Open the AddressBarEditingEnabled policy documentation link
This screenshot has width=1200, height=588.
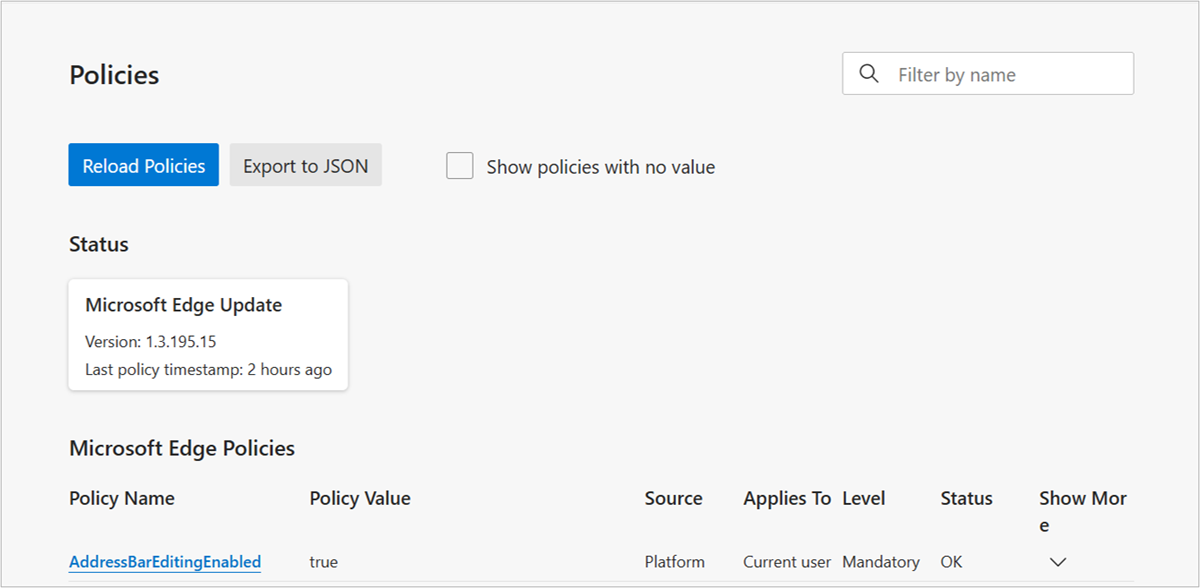click(164, 561)
